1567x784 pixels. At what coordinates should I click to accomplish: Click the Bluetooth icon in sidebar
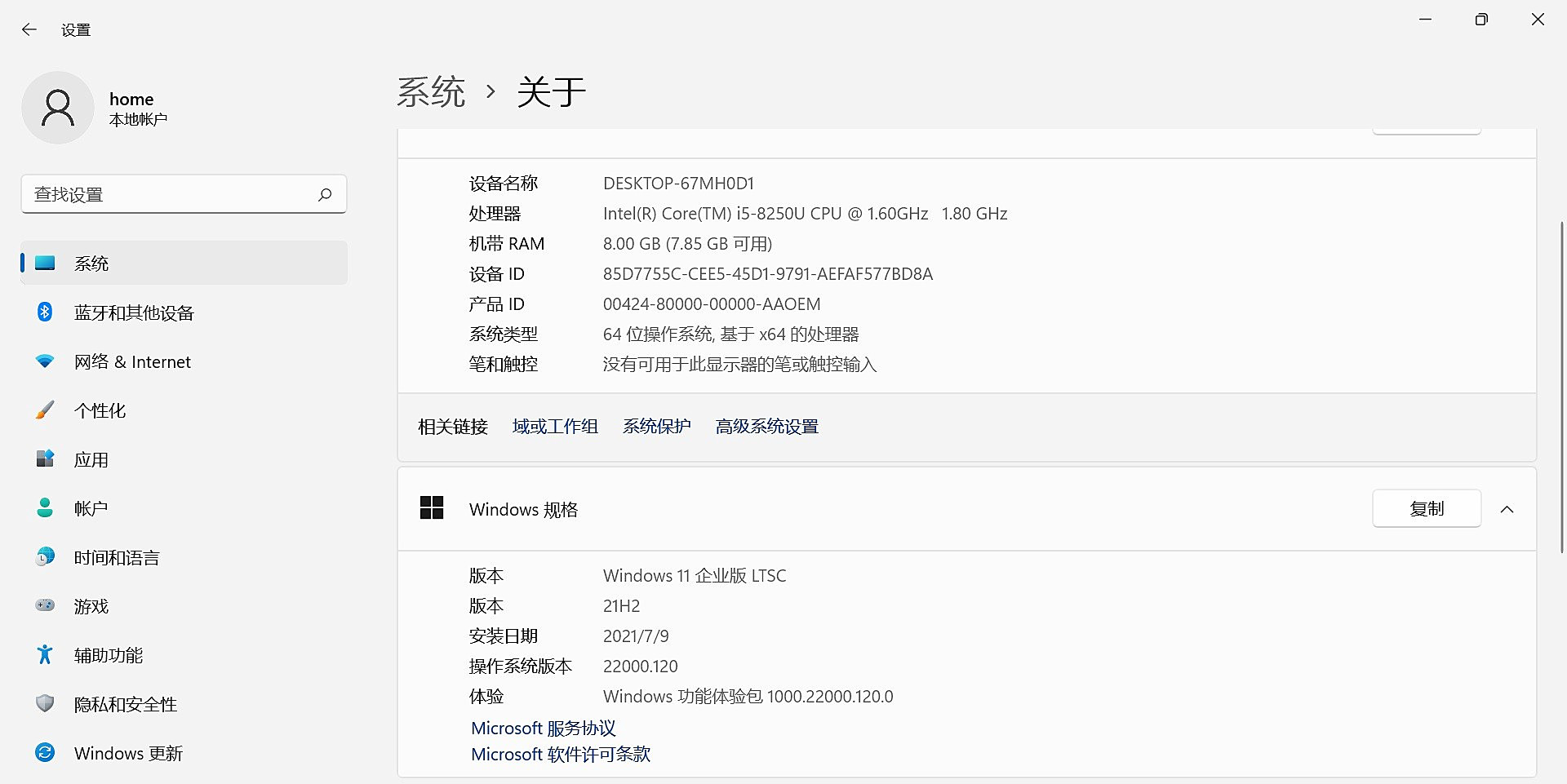click(x=45, y=312)
